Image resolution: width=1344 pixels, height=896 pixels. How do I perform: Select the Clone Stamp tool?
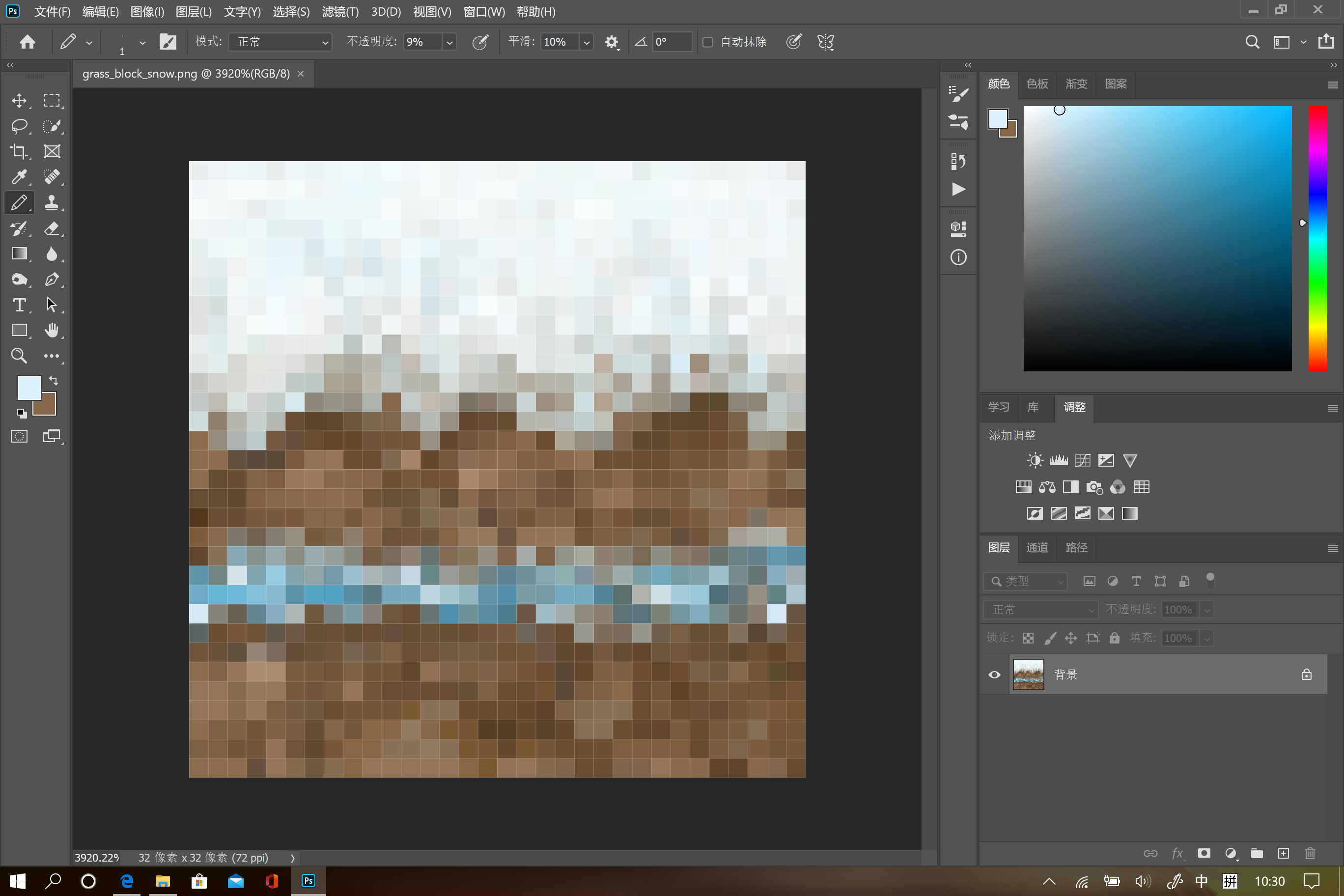pyautogui.click(x=52, y=203)
